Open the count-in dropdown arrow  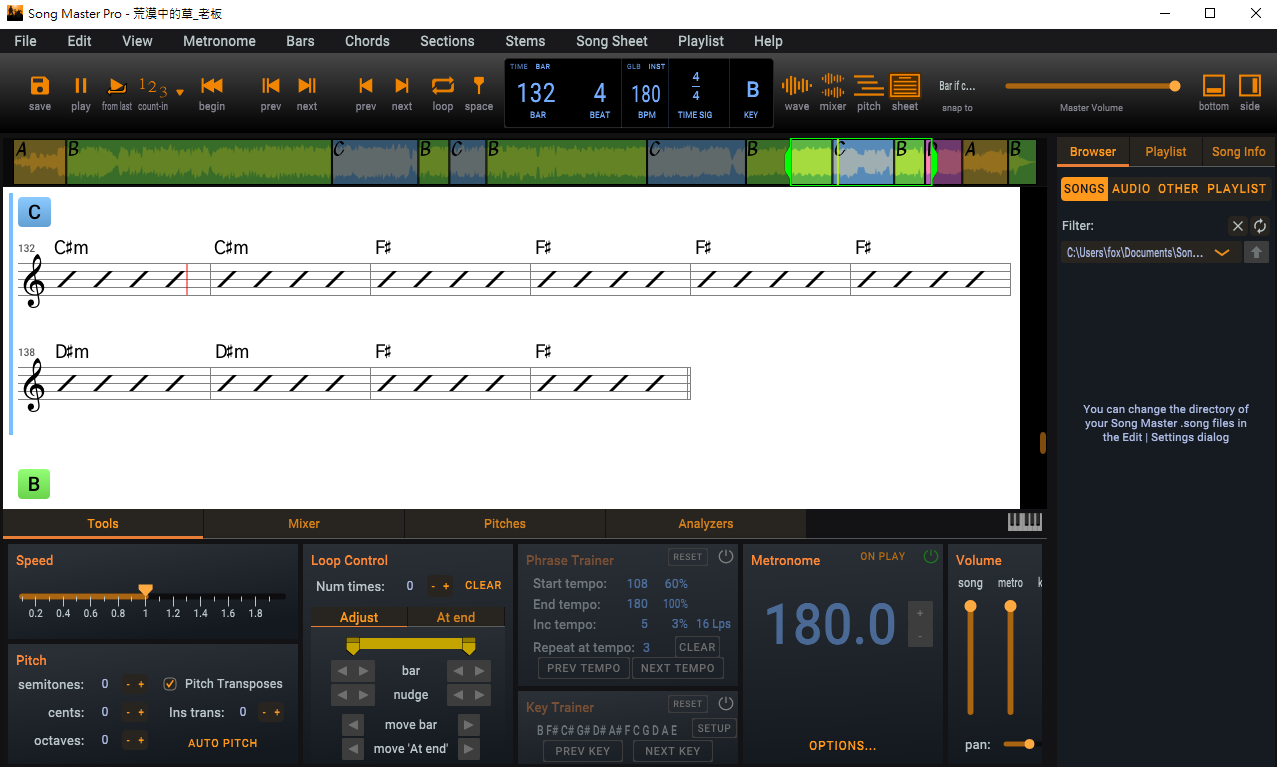(x=180, y=92)
